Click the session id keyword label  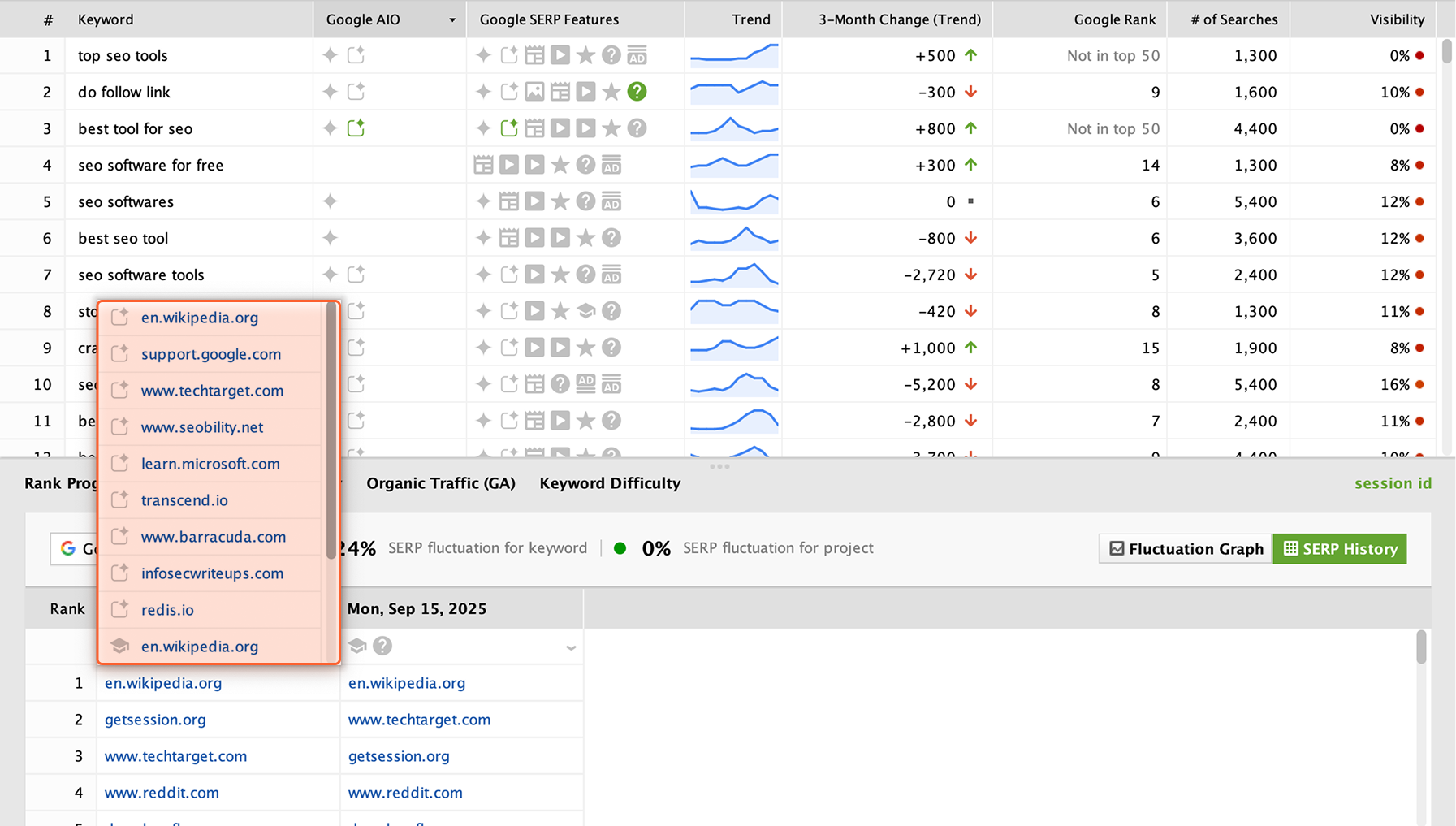coord(1393,483)
